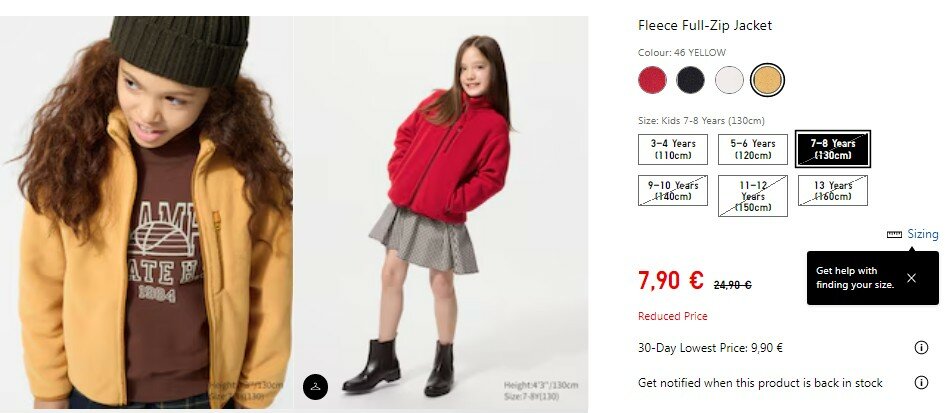Click the red fleece jacket product photo

point(441,212)
